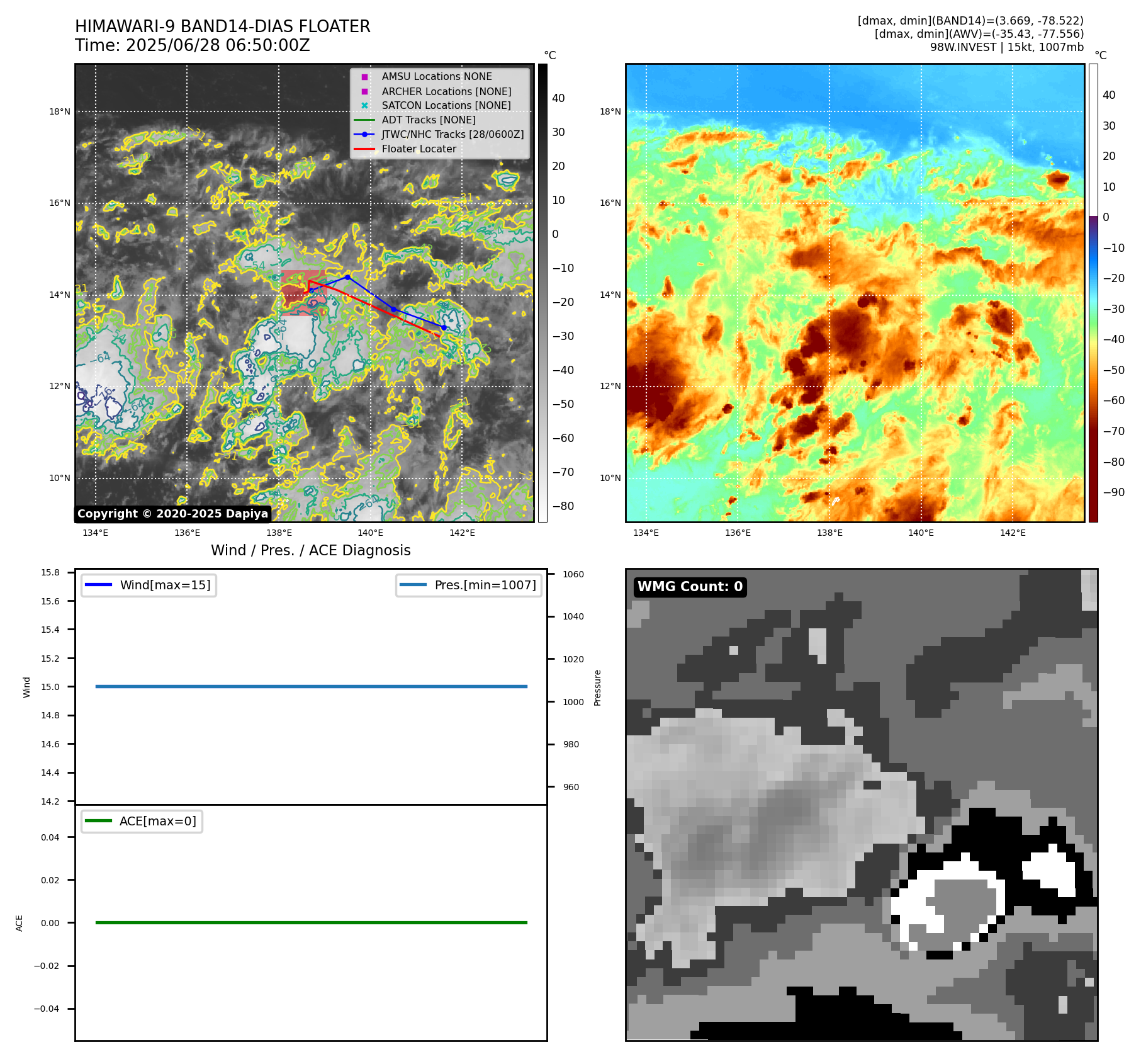Click the ACE[max=0] legend text
Image resolution: width=1141 pixels, height=1064 pixels.
pyautogui.click(x=158, y=821)
